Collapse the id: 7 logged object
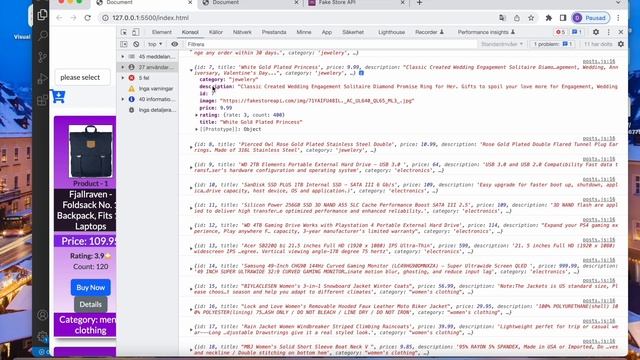 click(191, 70)
